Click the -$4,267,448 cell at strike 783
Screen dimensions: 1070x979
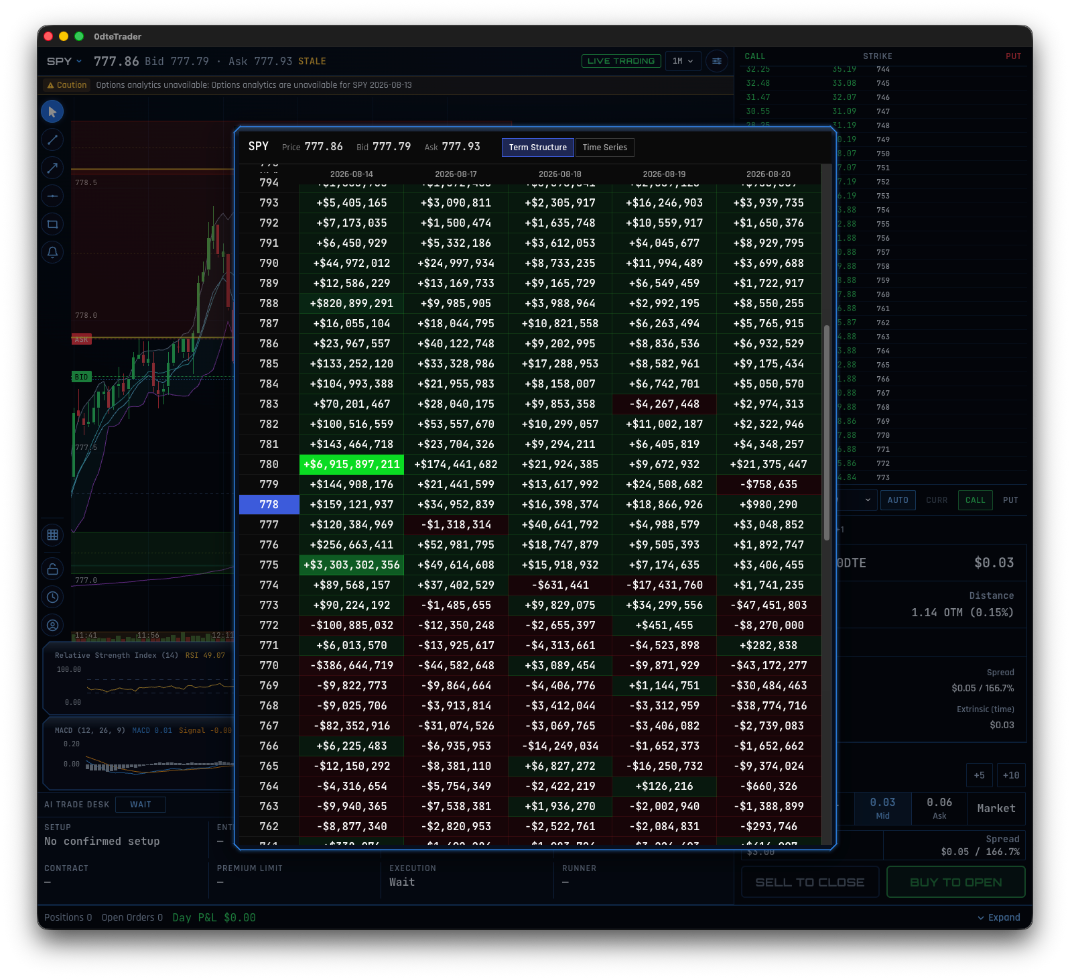click(x=664, y=404)
